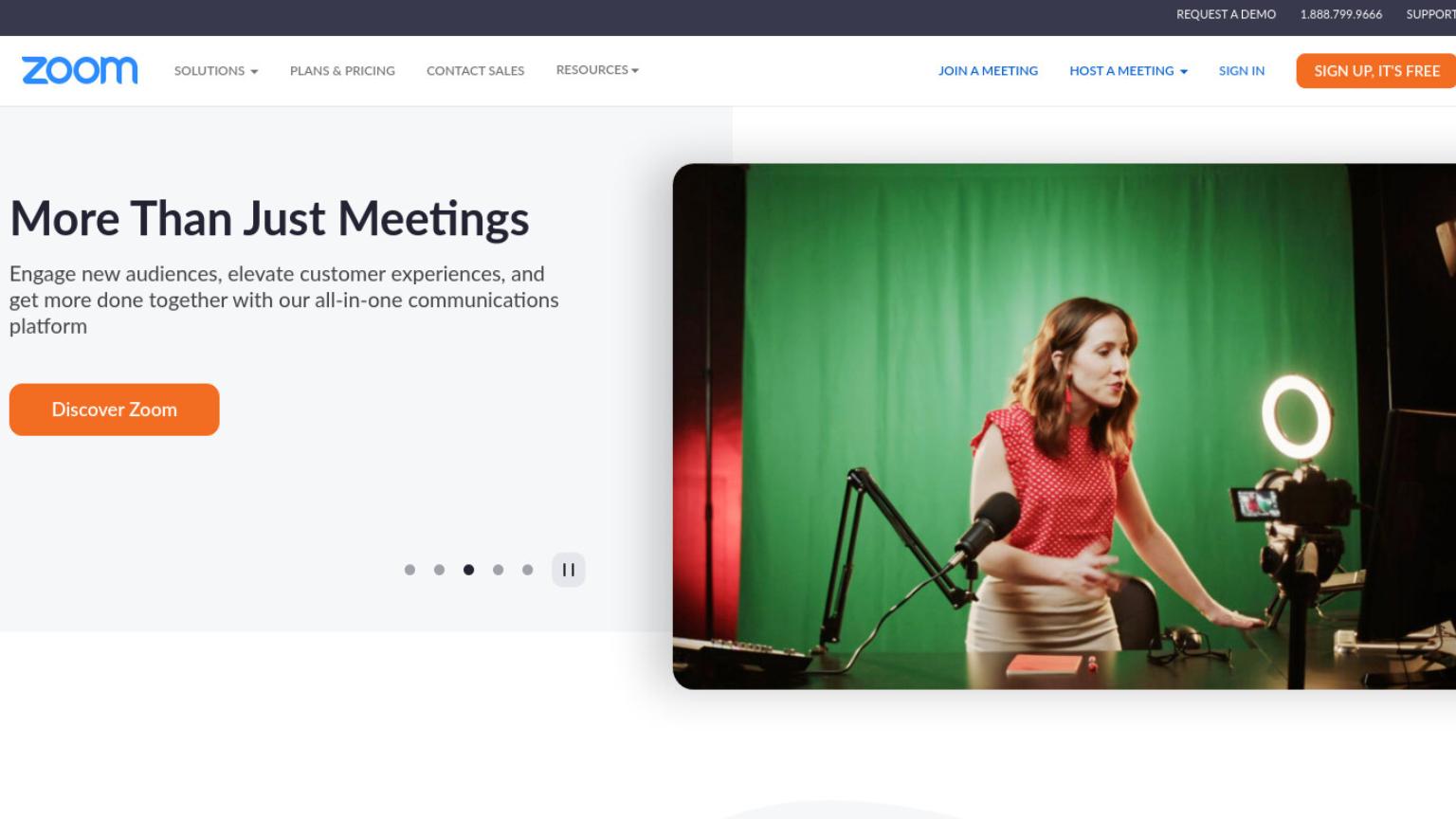1456x819 pixels.
Task: Select the fourth carousel dot
Action: pos(498,570)
